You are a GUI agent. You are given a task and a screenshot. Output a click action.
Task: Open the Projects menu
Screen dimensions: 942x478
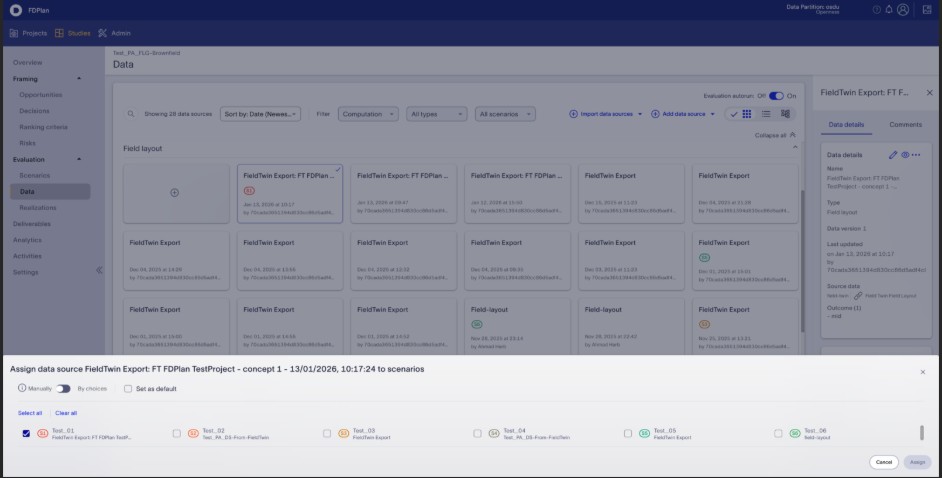(28, 33)
